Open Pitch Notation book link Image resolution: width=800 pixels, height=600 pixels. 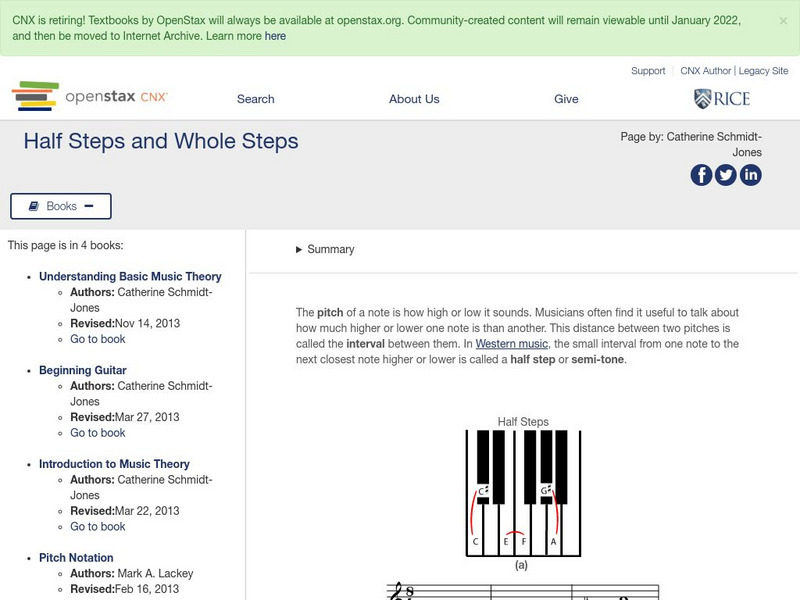[76, 558]
